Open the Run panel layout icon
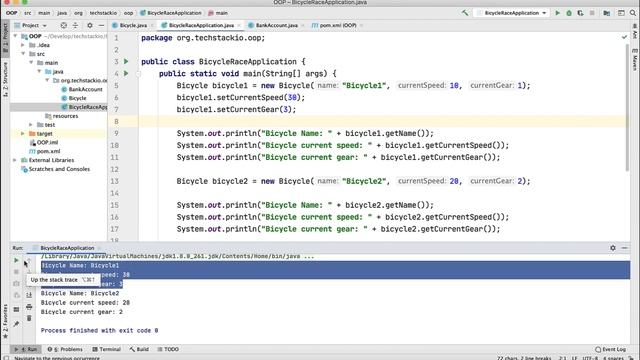The height and width of the screenshot is (360, 640). (16, 309)
